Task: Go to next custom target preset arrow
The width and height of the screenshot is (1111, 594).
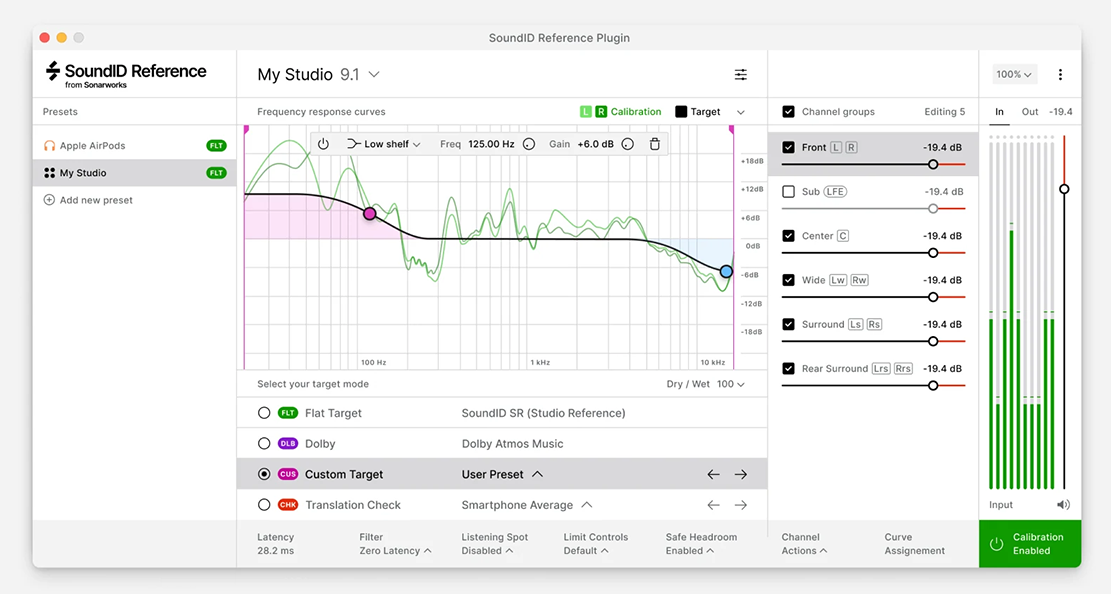Action: pyautogui.click(x=741, y=474)
